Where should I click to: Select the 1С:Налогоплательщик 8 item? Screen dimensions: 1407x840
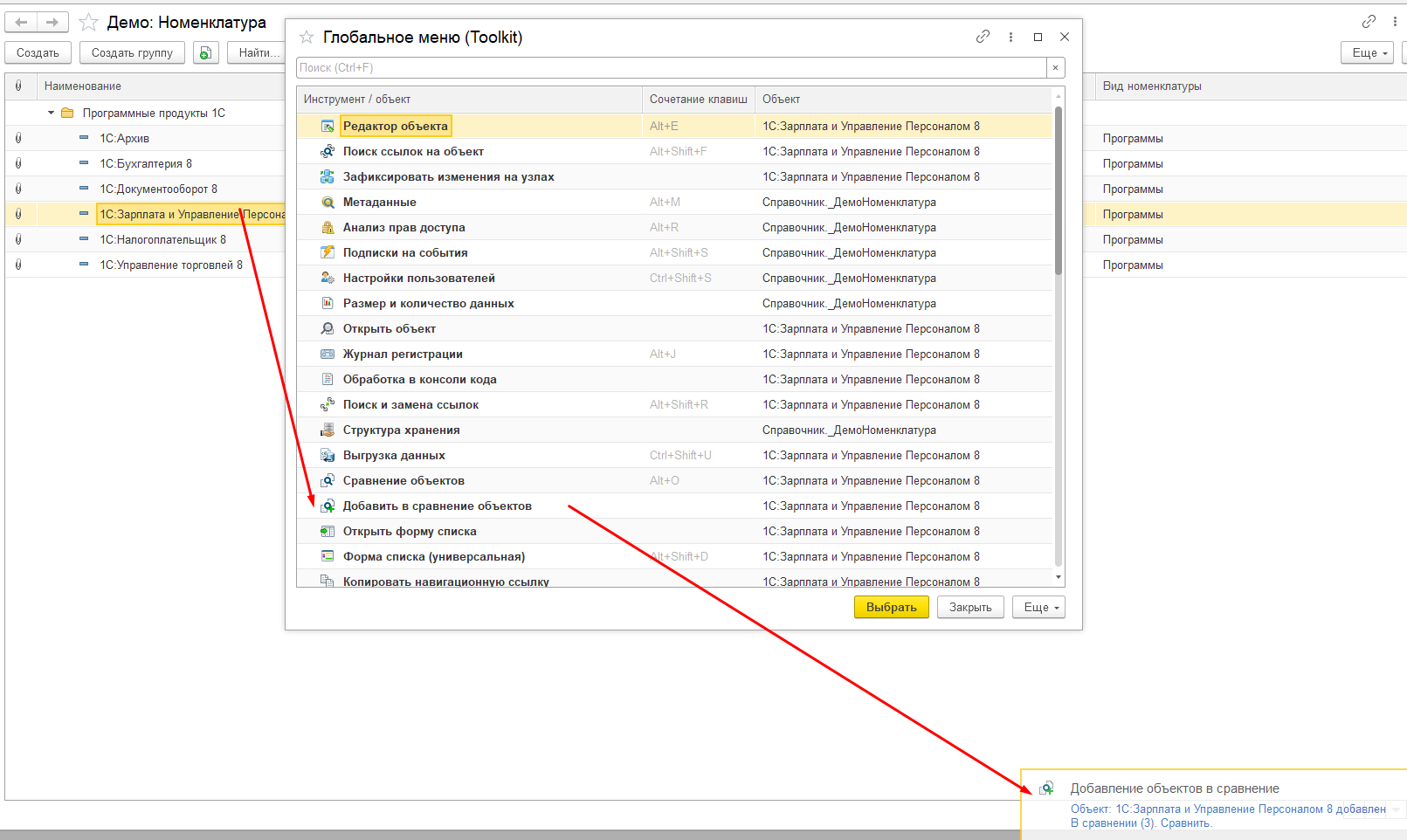point(162,240)
